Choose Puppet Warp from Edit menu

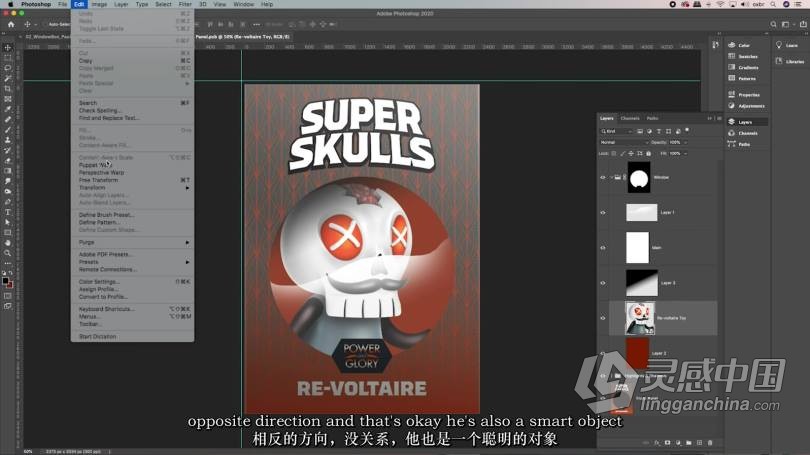click(133, 165)
